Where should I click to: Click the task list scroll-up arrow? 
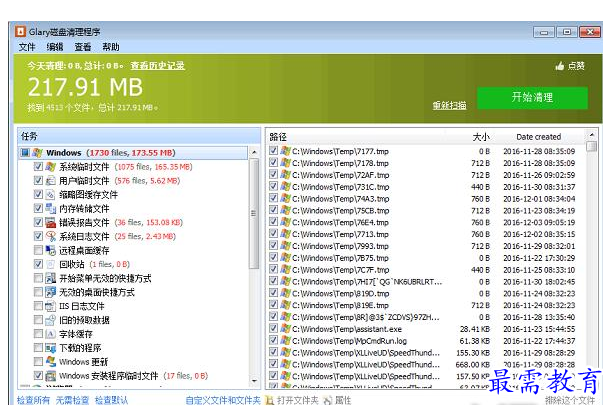[254, 152]
